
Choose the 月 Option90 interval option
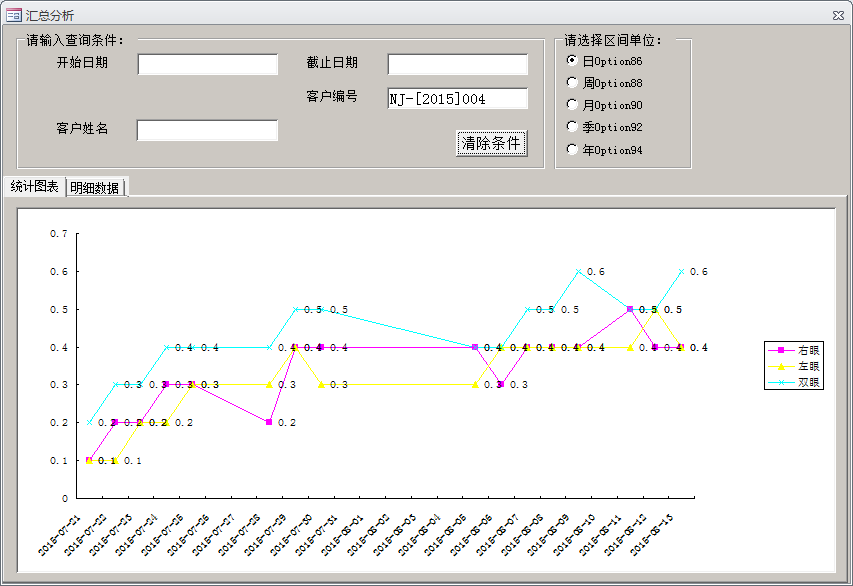572,105
